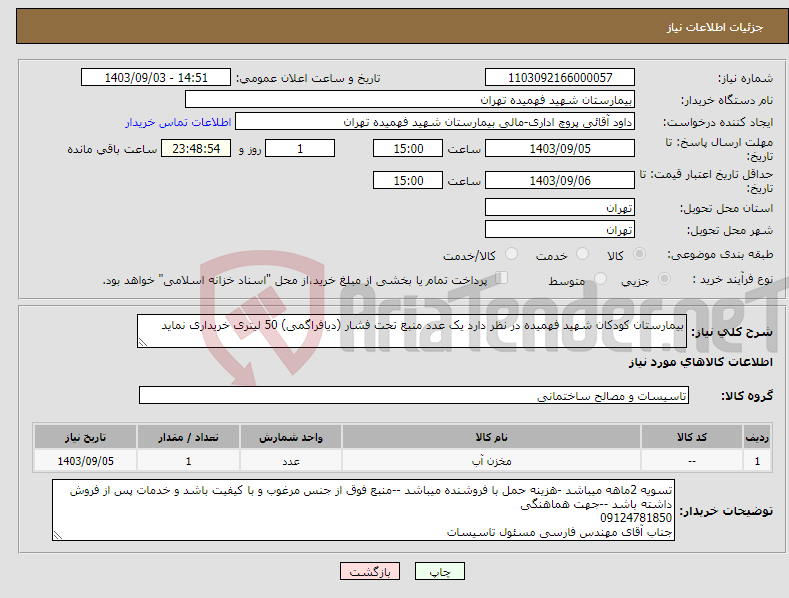This screenshot has height=598, width=789.
Task: Select the جزیی purchase type radio
Action: pyautogui.click(x=664, y=278)
